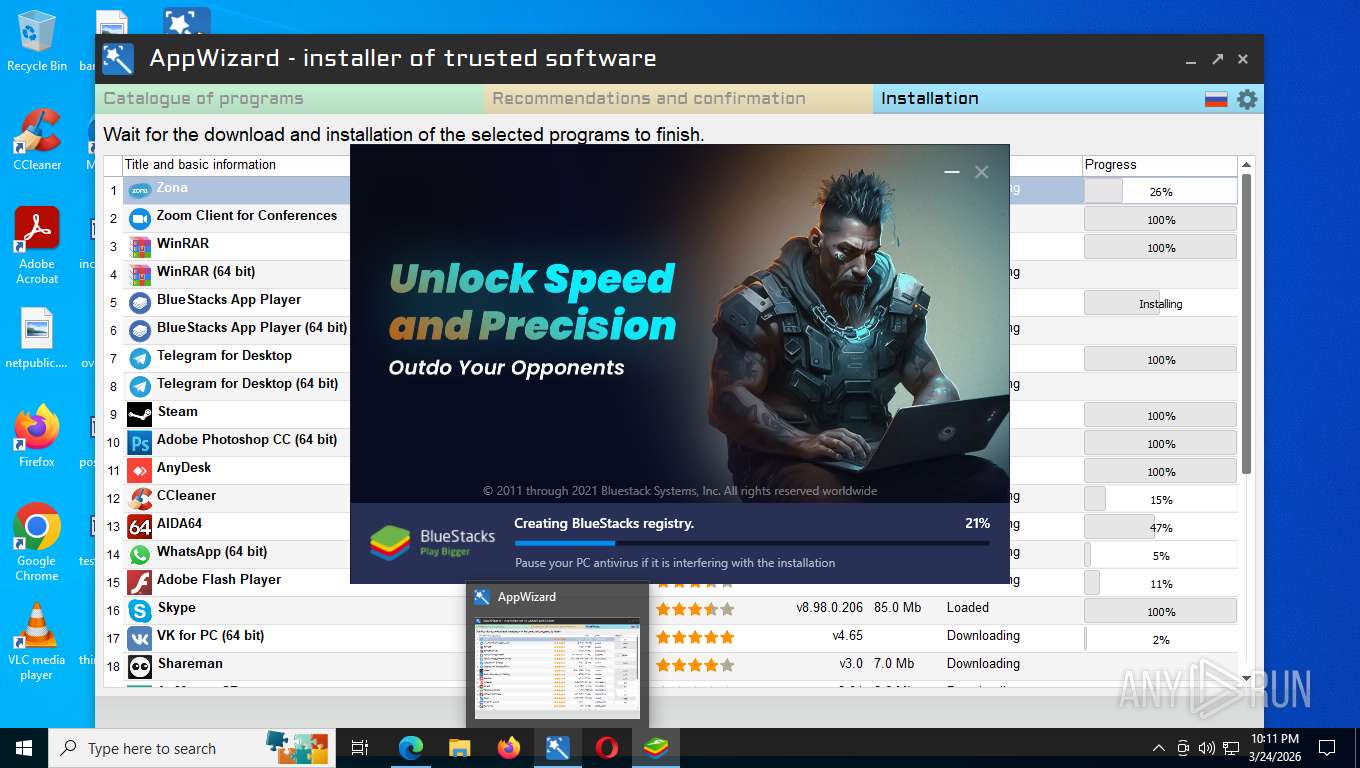Click the Progress column header

point(1160,165)
